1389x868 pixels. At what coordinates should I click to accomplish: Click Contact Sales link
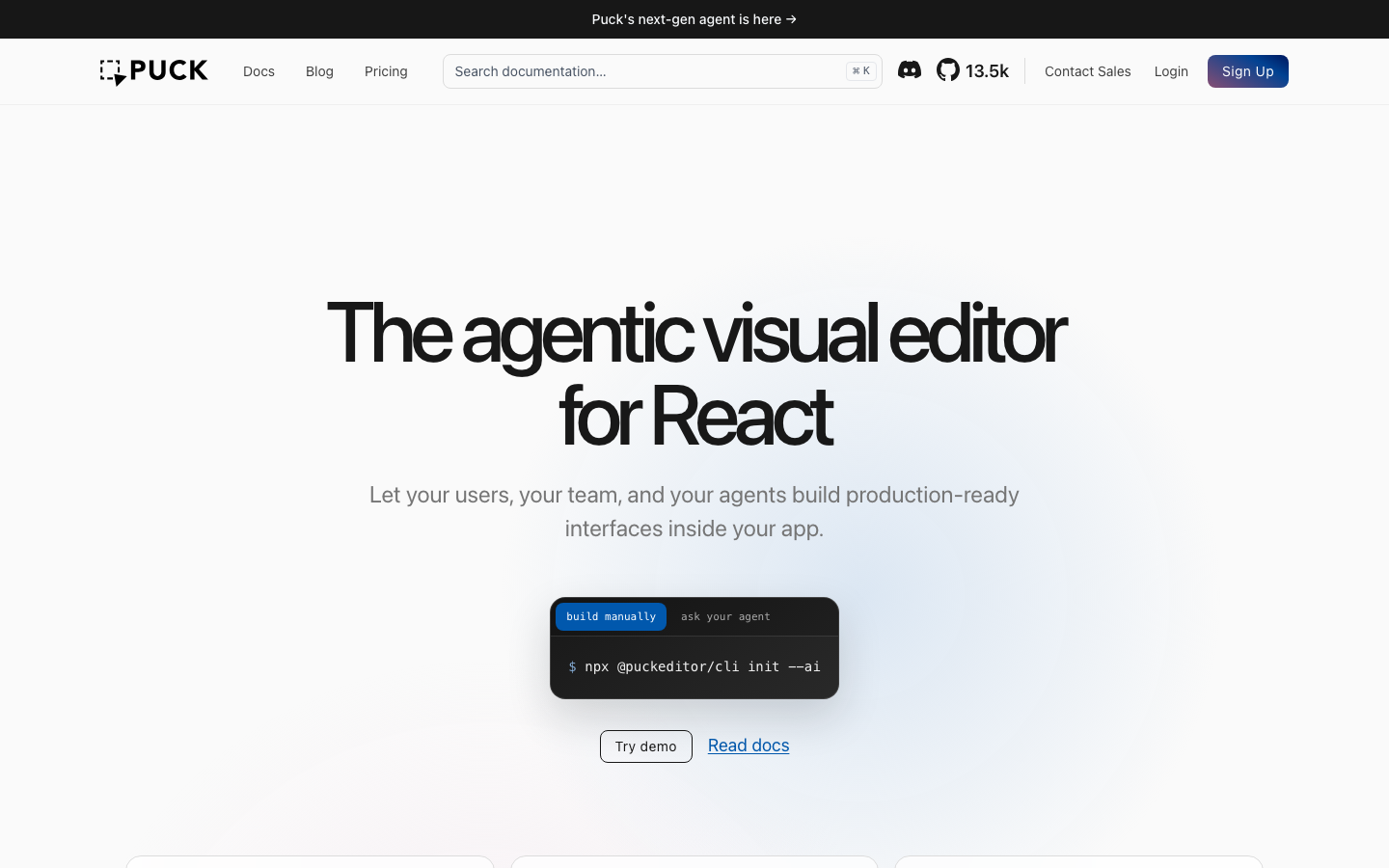tap(1088, 71)
